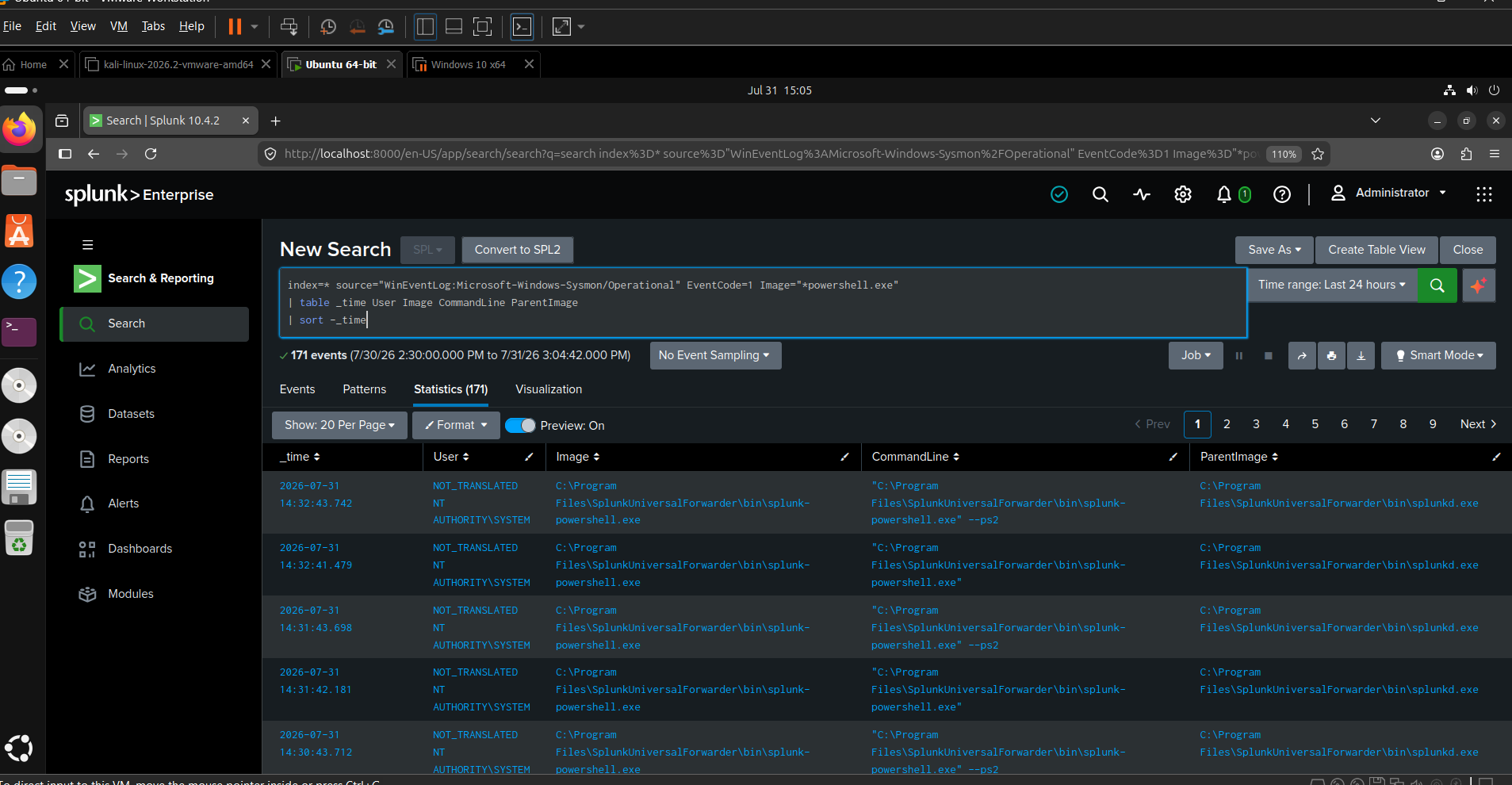Viewport: 1512px width, 785px height.
Task: Open the Firefox account icon
Action: click(x=1437, y=154)
